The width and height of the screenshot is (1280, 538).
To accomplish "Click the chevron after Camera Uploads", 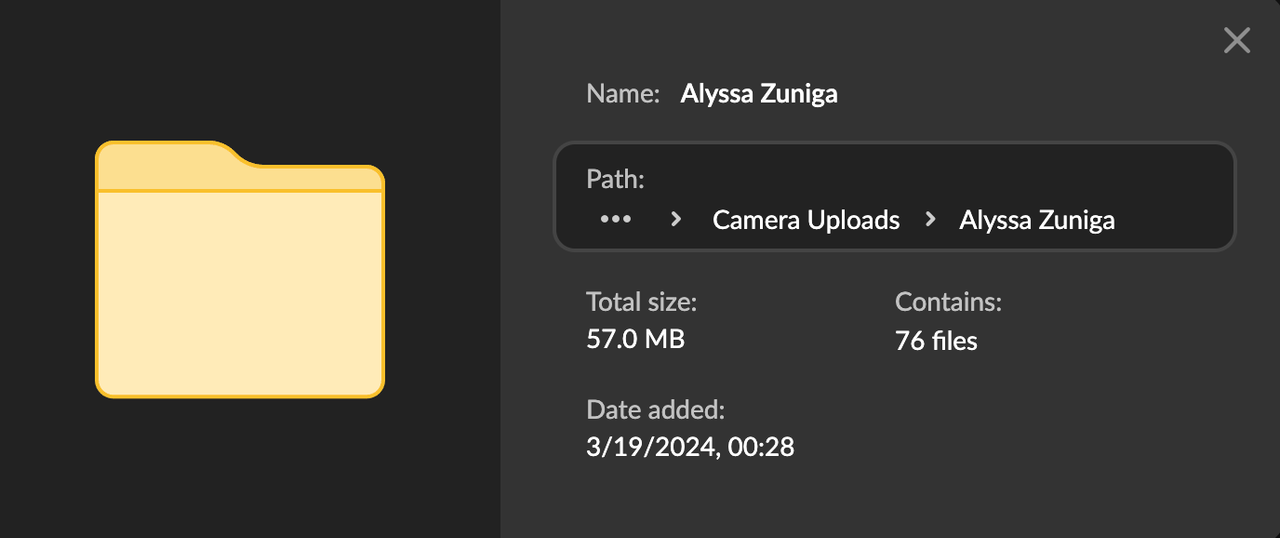I will pyautogui.click(x=930, y=219).
